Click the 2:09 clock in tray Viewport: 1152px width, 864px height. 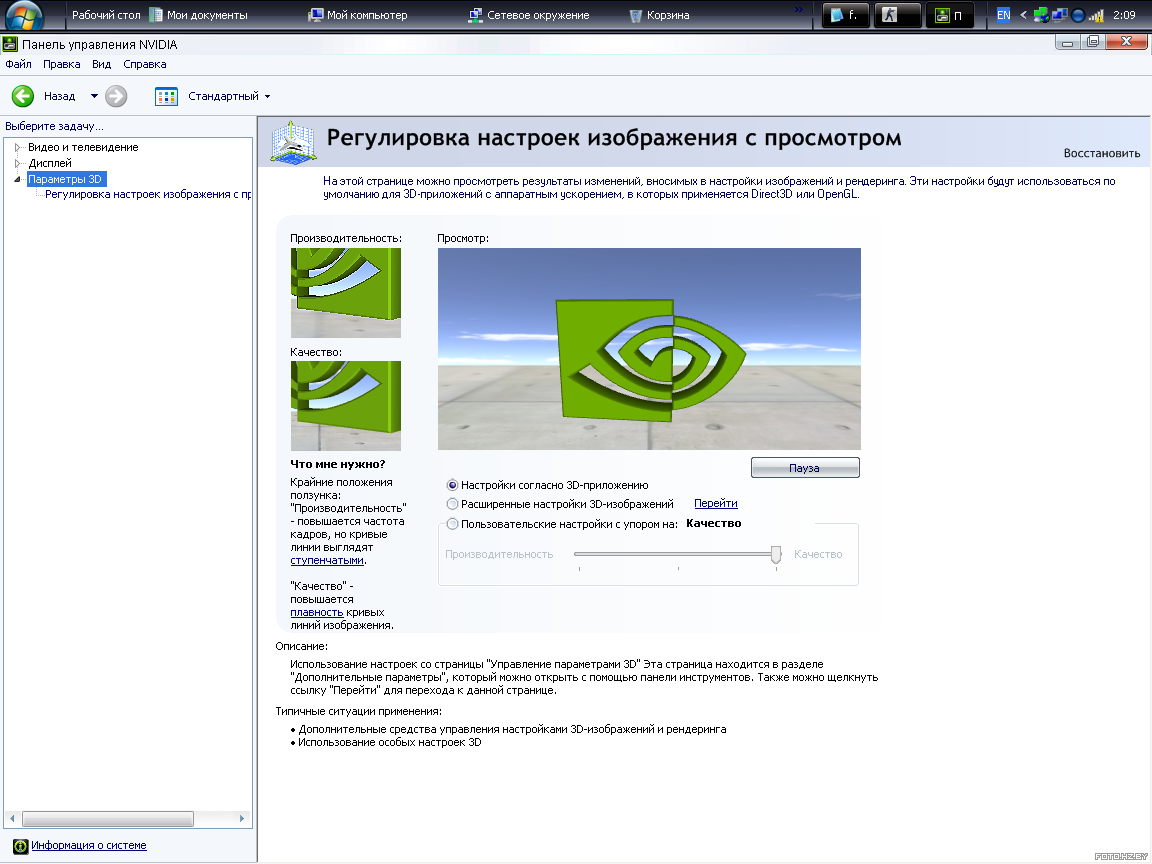click(1124, 15)
